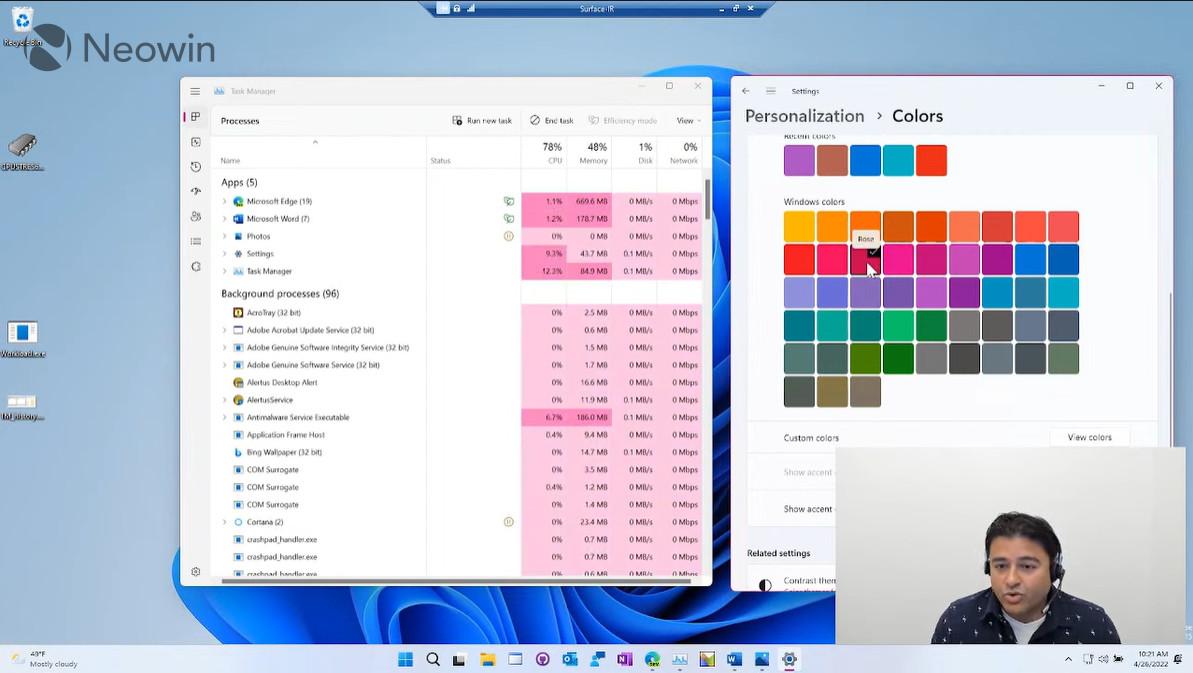Image resolution: width=1193 pixels, height=673 pixels.
Task: Open OneNote from the taskbar
Action: click(624, 659)
